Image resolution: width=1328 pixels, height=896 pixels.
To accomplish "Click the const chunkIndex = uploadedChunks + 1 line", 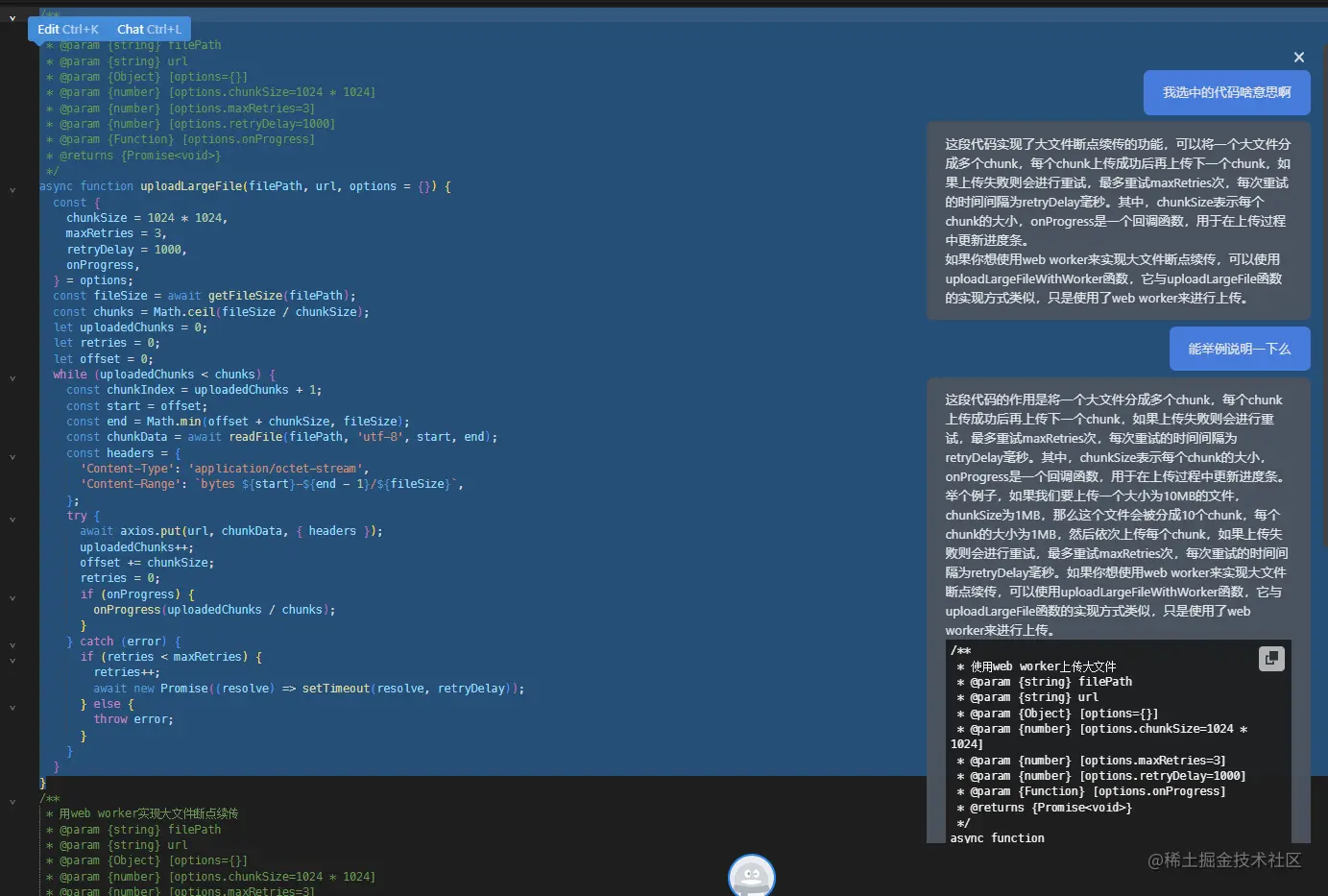I will point(194,390).
